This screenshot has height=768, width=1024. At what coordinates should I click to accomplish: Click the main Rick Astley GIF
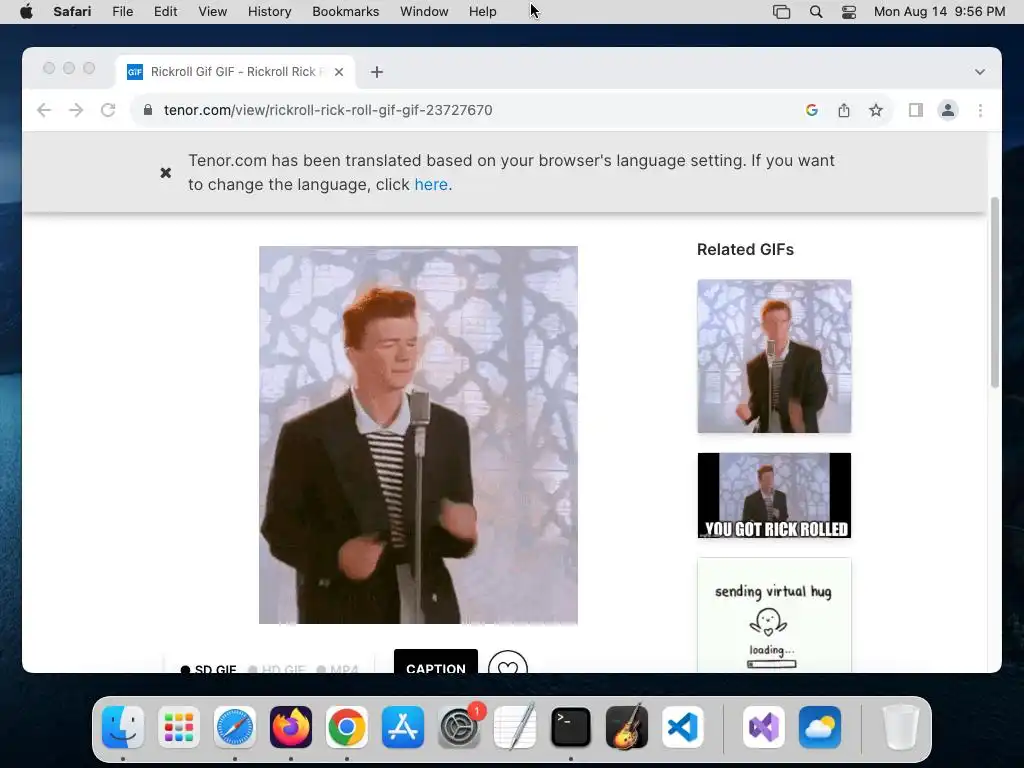418,435
